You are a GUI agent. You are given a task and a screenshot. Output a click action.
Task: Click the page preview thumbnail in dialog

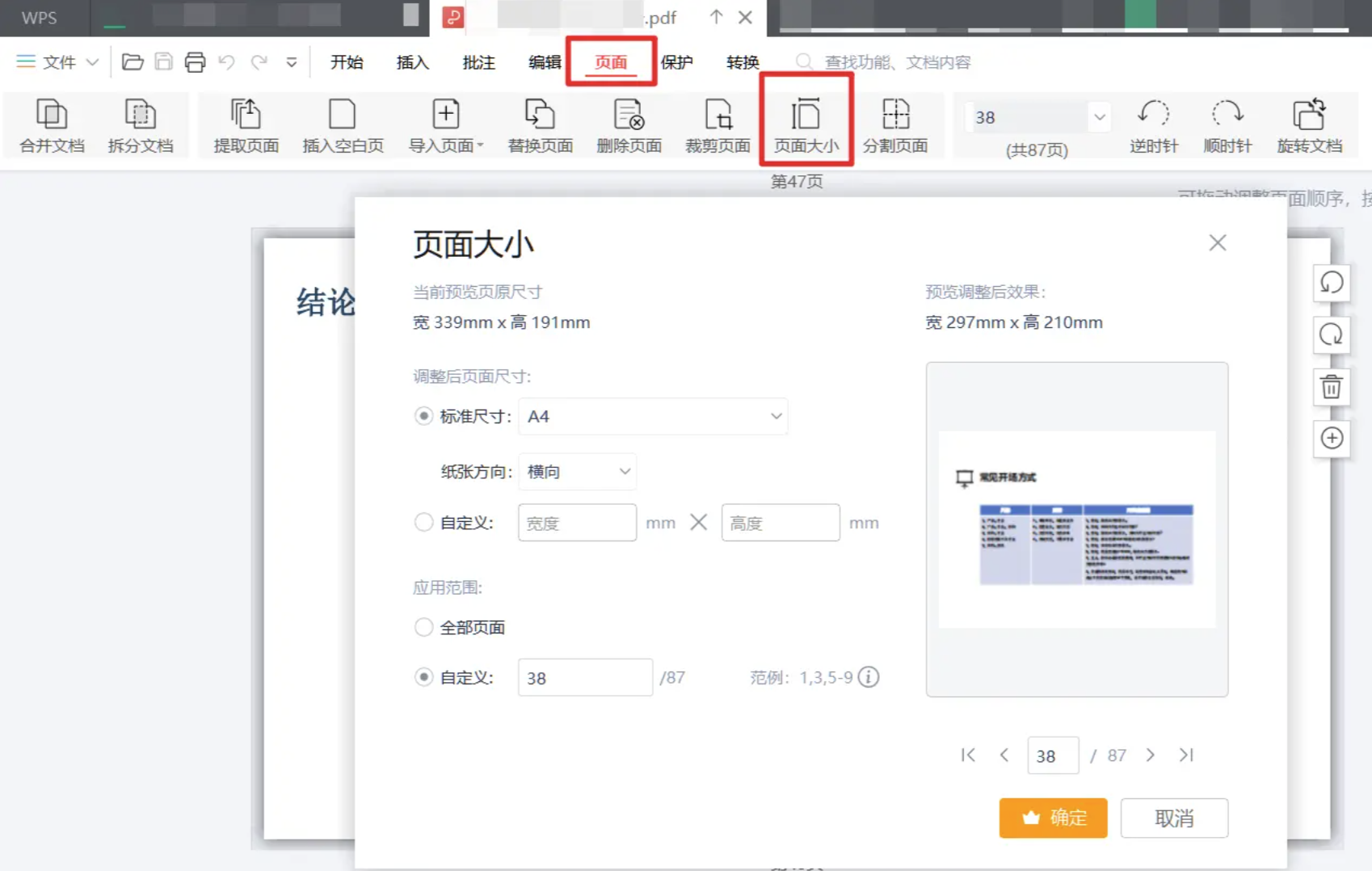pyautogui.click(x=1077, y=529)
